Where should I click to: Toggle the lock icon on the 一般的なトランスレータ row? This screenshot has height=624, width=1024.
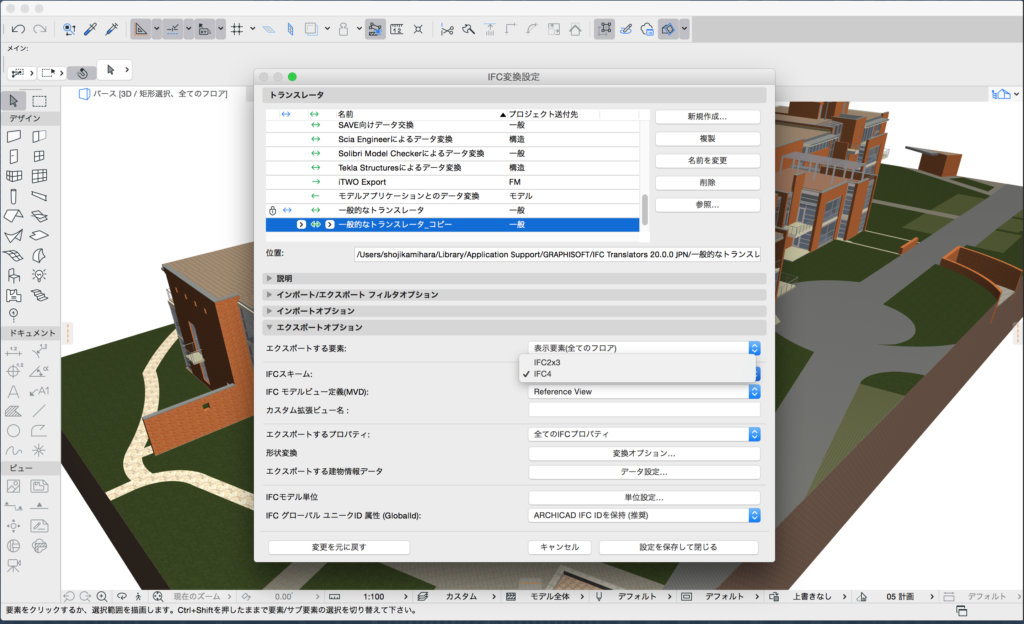click(x=272, y=210)
